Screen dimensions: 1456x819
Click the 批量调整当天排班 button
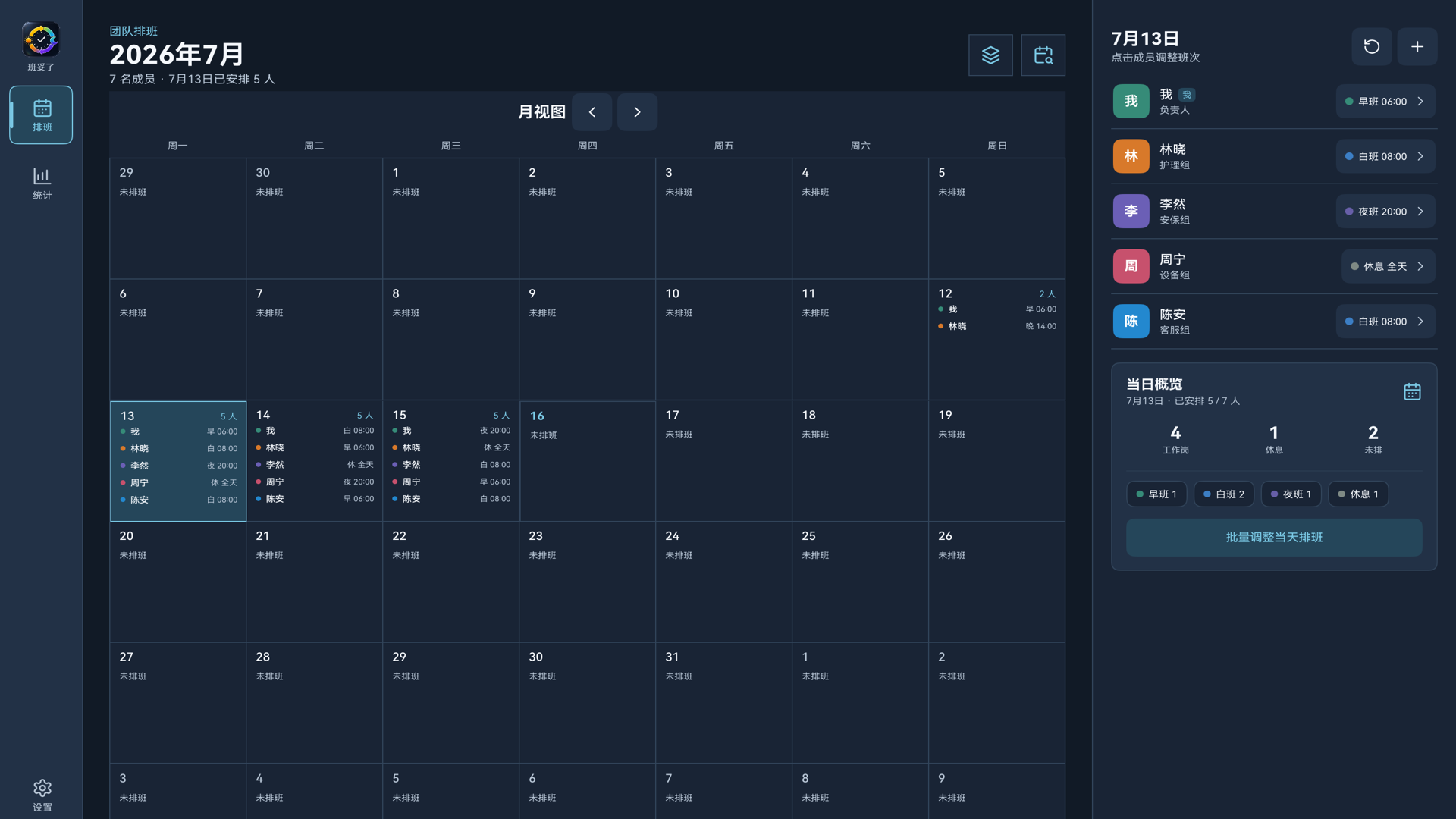coord(1273,537)
